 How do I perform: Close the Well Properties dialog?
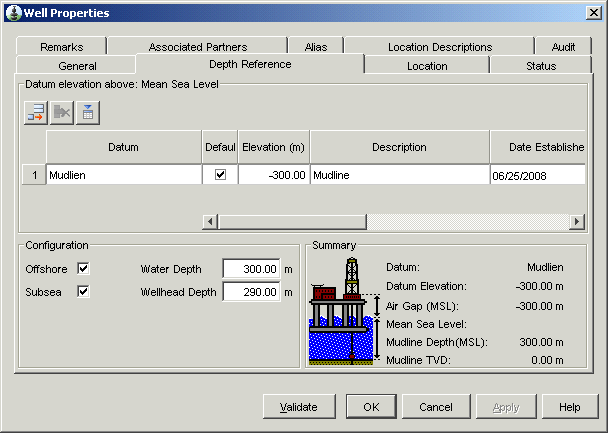click(594, 13)
